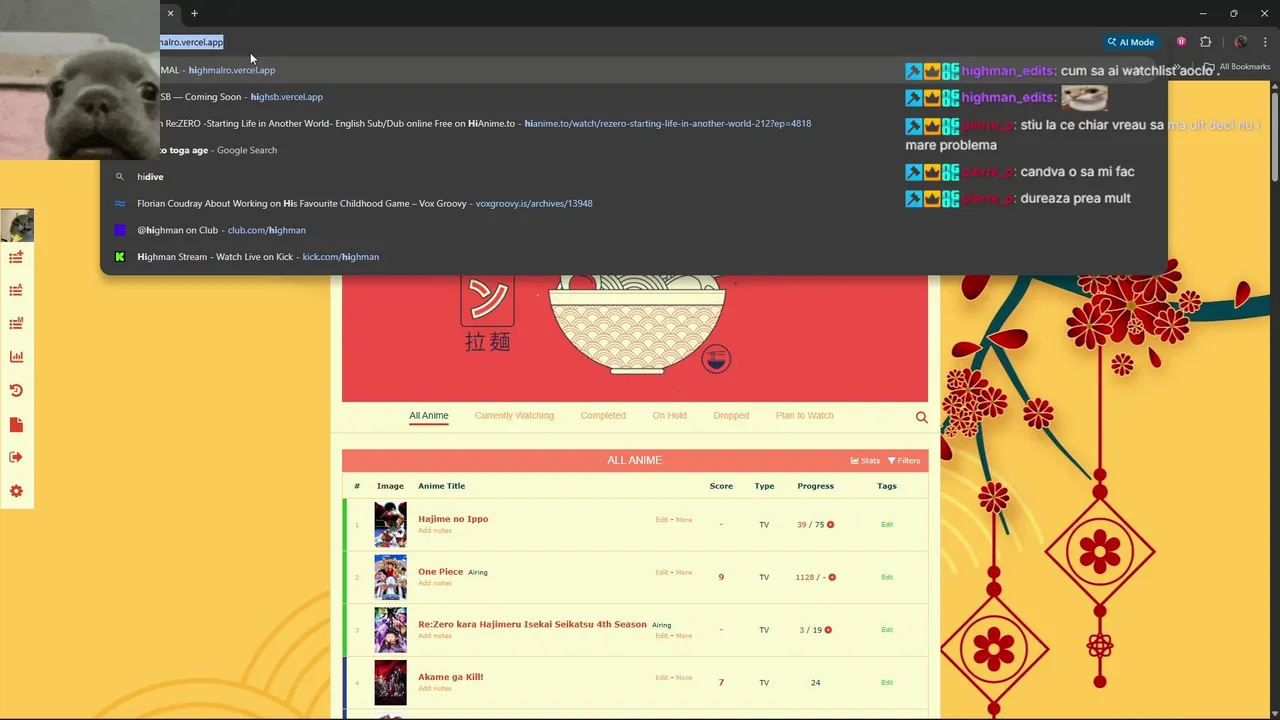The image size is (1280, 720).
Task: Open the Stats link in All Anime header
Action: coord(865,461)
